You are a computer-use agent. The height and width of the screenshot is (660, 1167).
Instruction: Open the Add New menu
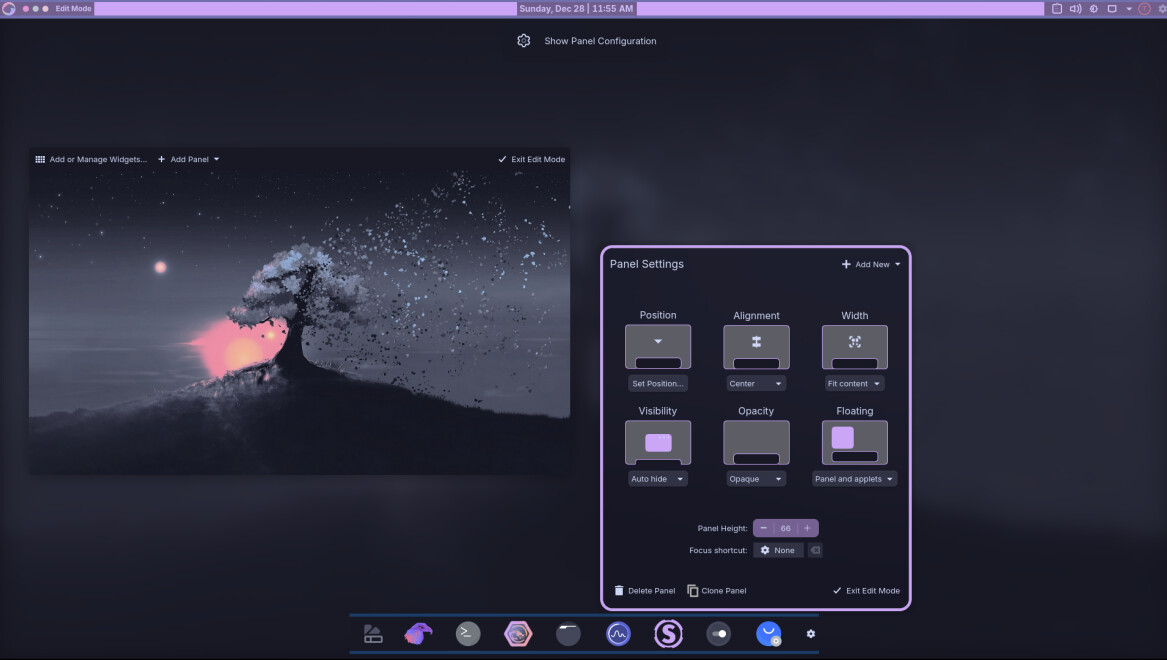[871, 265]
